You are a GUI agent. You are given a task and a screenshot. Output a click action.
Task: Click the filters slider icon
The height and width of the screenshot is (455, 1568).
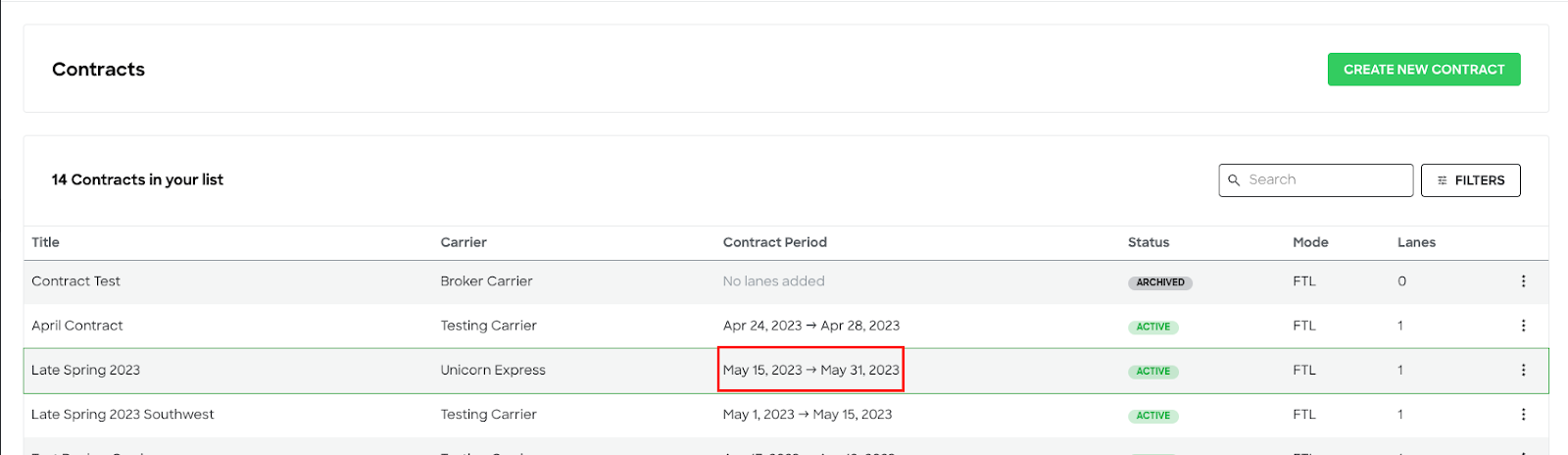point(1442,180)
